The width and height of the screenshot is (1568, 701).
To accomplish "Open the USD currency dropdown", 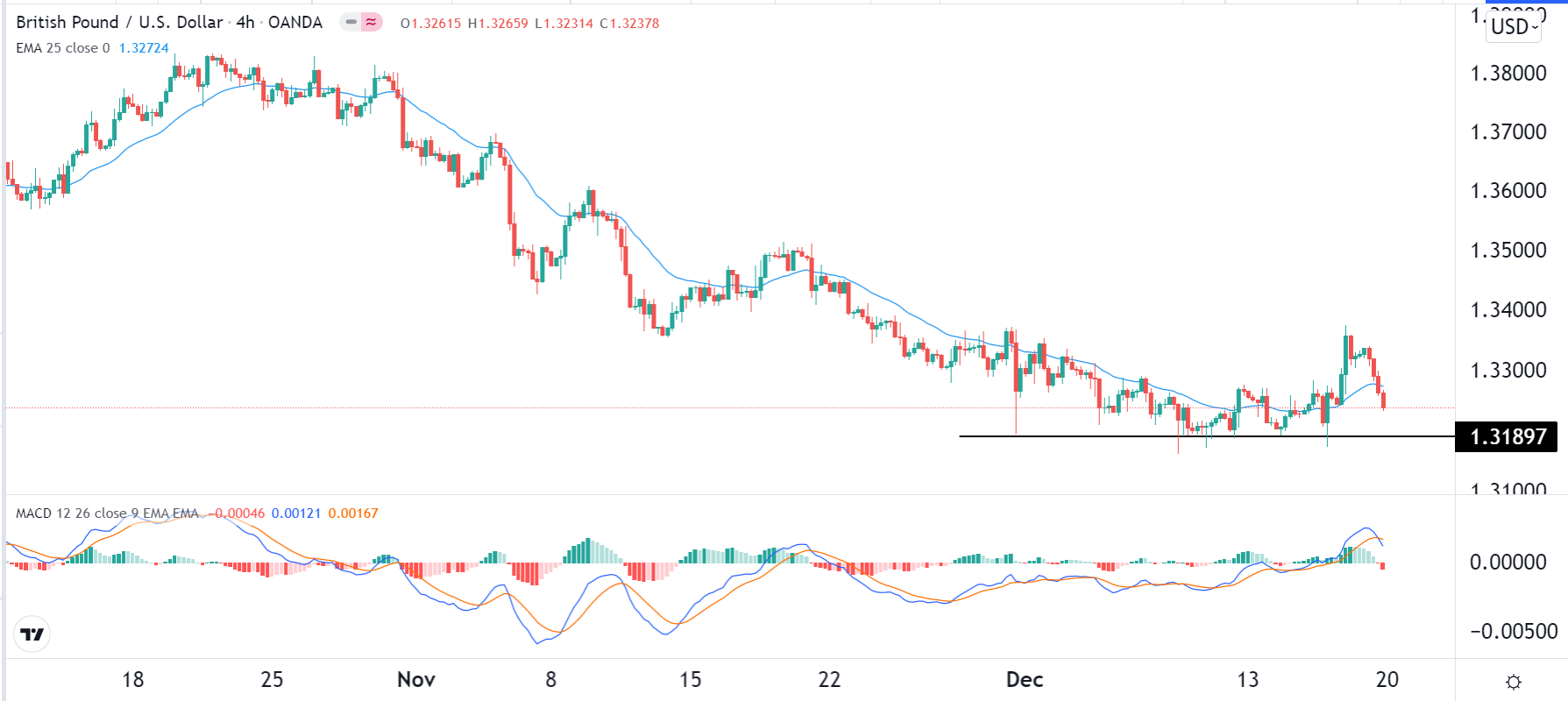I will pyautogui.click(x=1515, y=27).
